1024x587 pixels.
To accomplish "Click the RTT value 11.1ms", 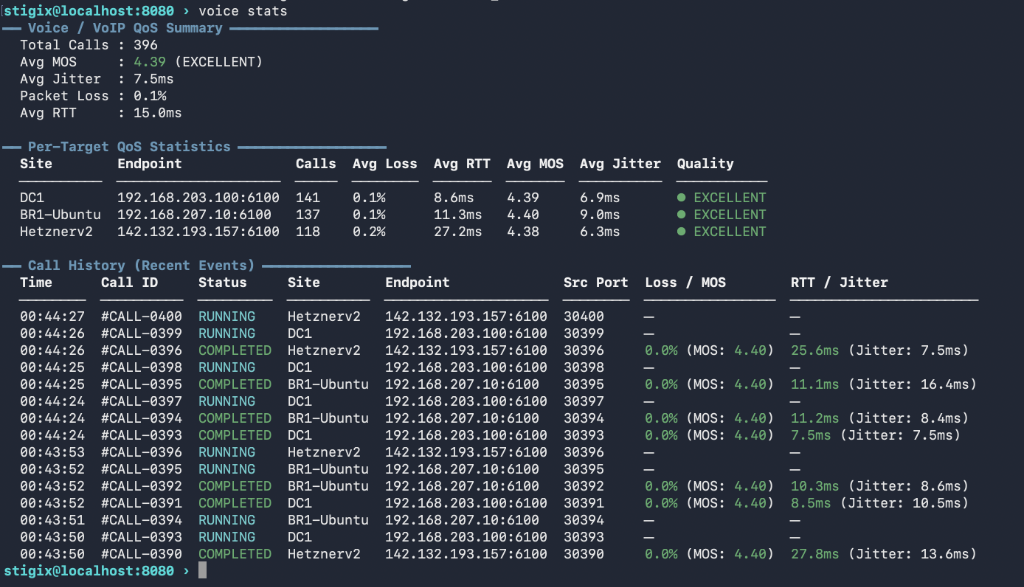I will (x=814, y=384).
